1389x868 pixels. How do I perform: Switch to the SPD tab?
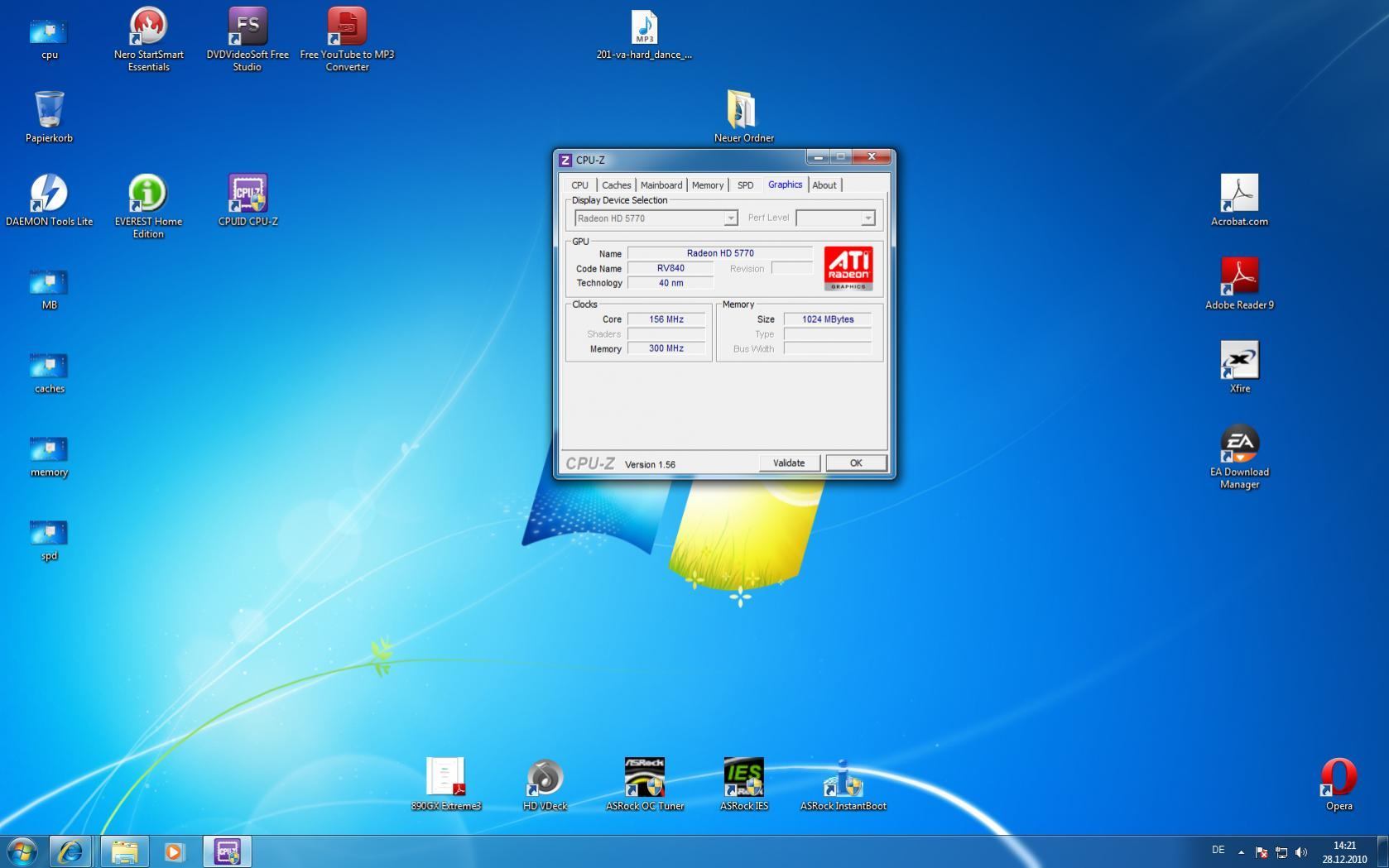[745, 185]
